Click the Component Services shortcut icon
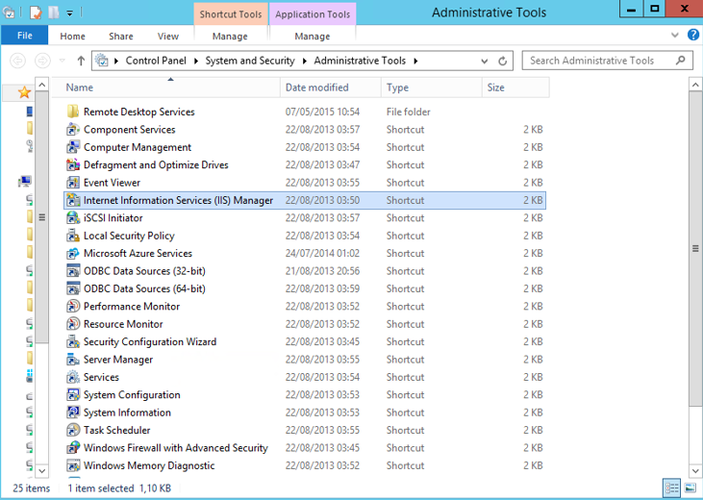 click(73, 130)
